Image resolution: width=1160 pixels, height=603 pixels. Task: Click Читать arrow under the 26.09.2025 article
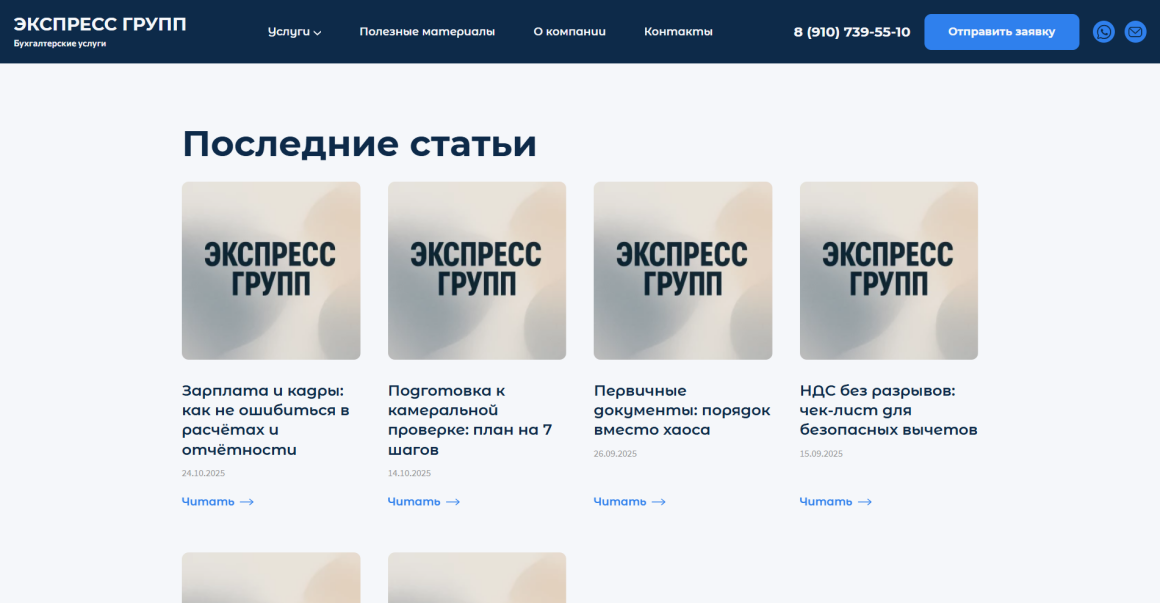click(x=658, y=502)
